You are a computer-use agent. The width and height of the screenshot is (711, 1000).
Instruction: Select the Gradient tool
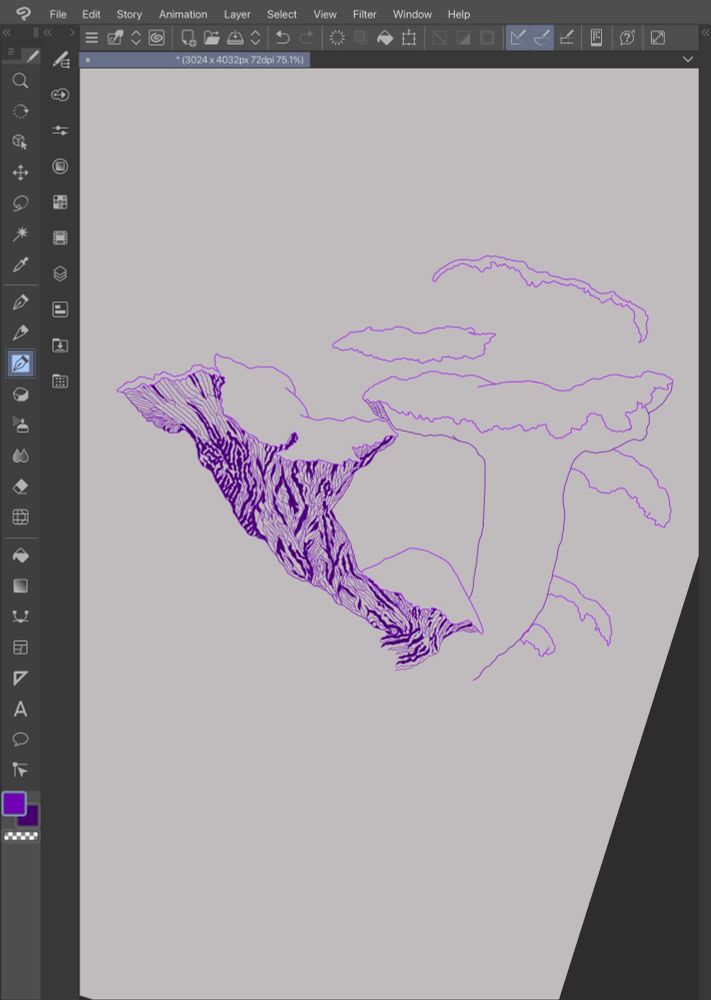(20, 586)
